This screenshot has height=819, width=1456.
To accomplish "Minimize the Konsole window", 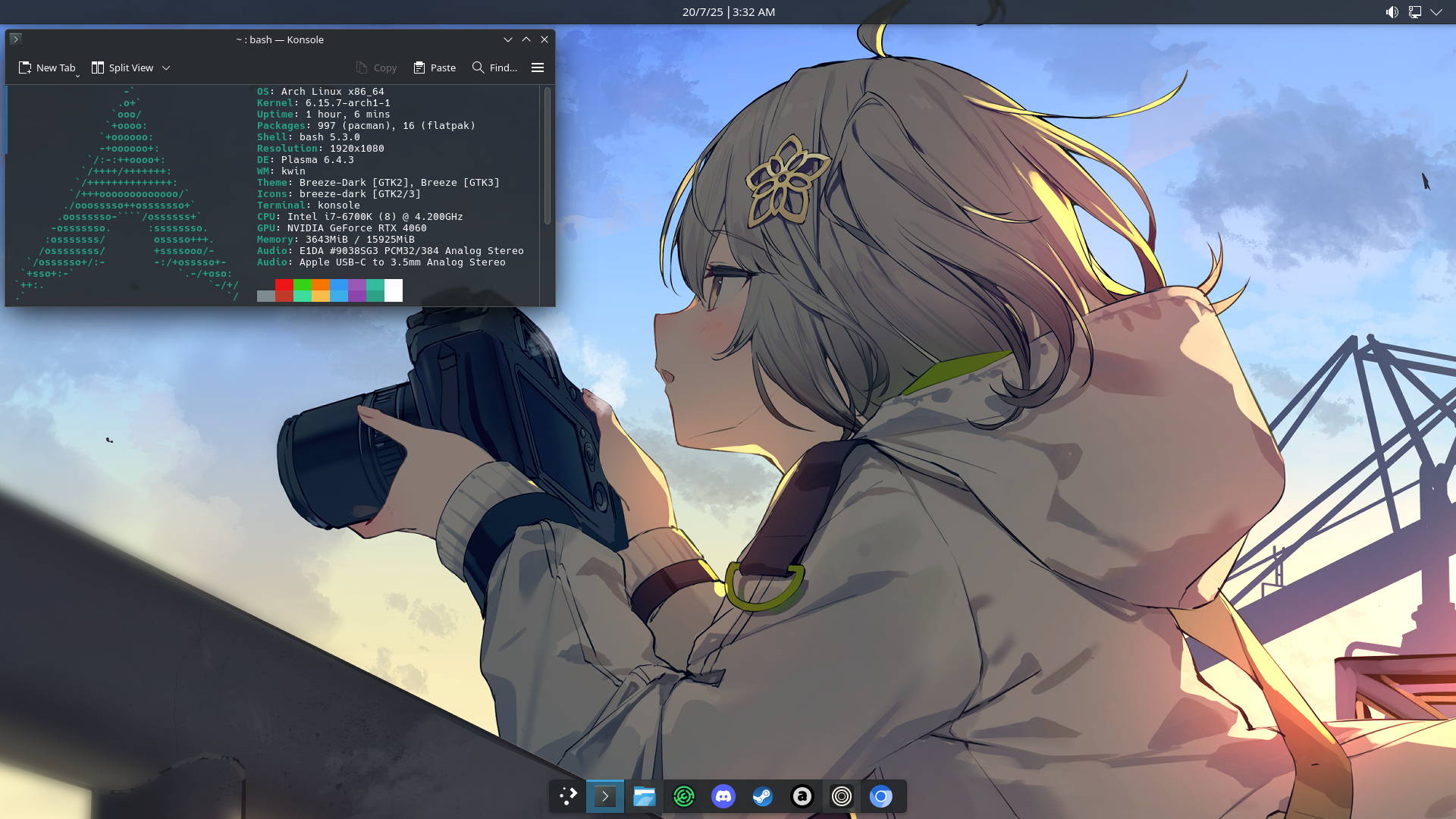I will (508, 39).
